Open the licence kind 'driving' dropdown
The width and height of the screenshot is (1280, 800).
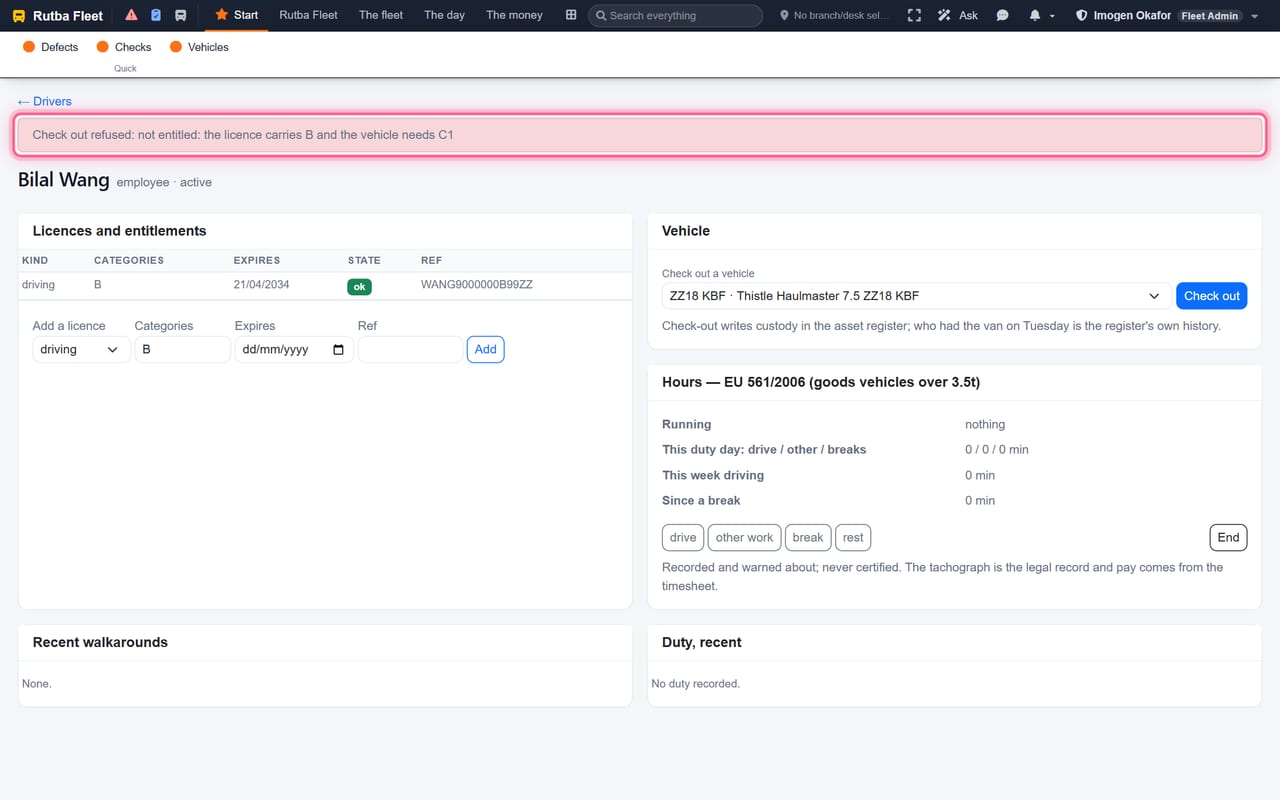(81, 349)
